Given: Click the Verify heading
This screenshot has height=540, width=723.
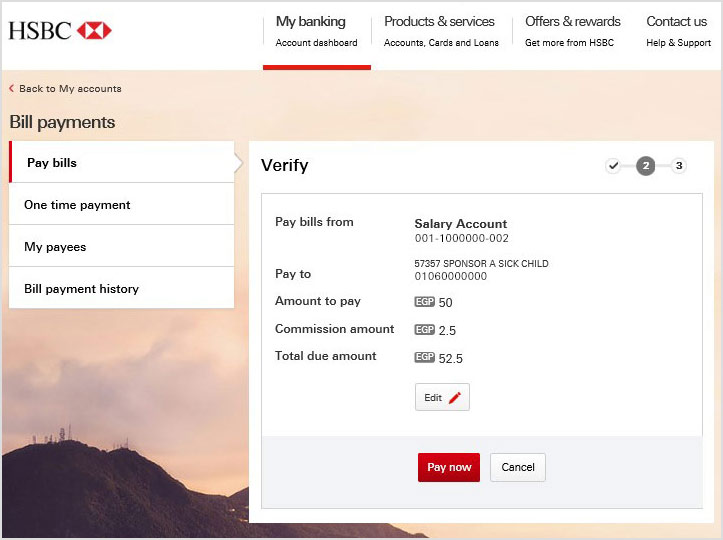Looking at the screenshot, I should point(284,166).
